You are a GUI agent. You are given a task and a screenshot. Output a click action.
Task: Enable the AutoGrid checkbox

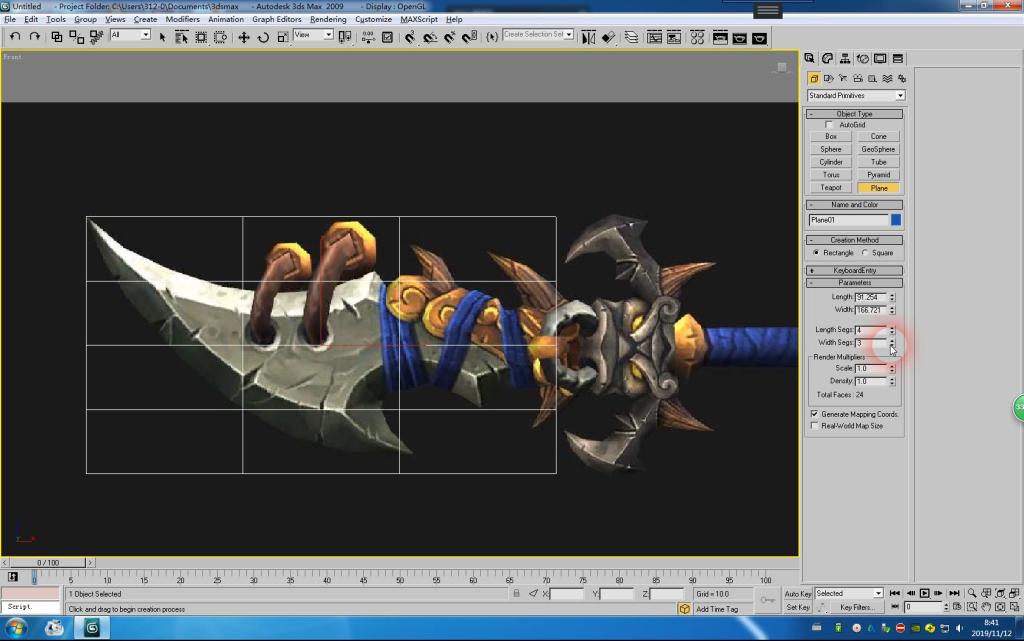[x=830, y=125]
